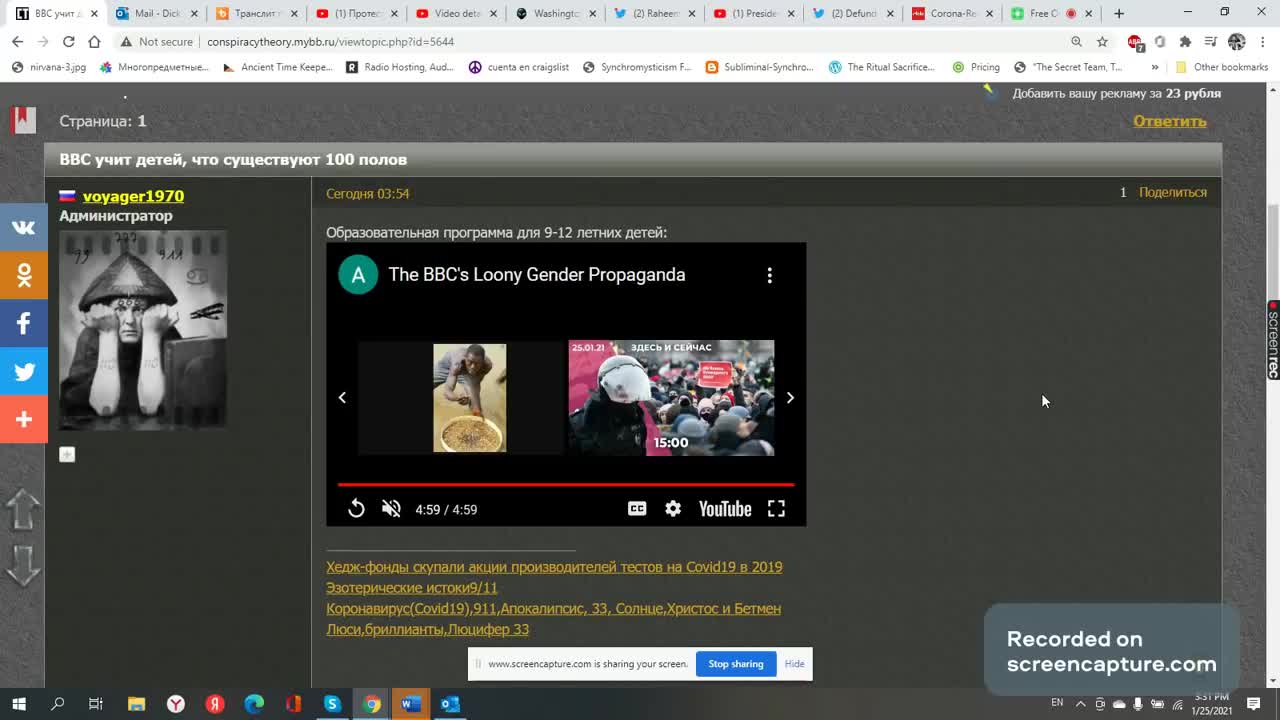Open Хедж-фонды Covid19 tests signature link
Image resolution: width=1280 pixels, height=720 pixels.
[x=554, y=567]
